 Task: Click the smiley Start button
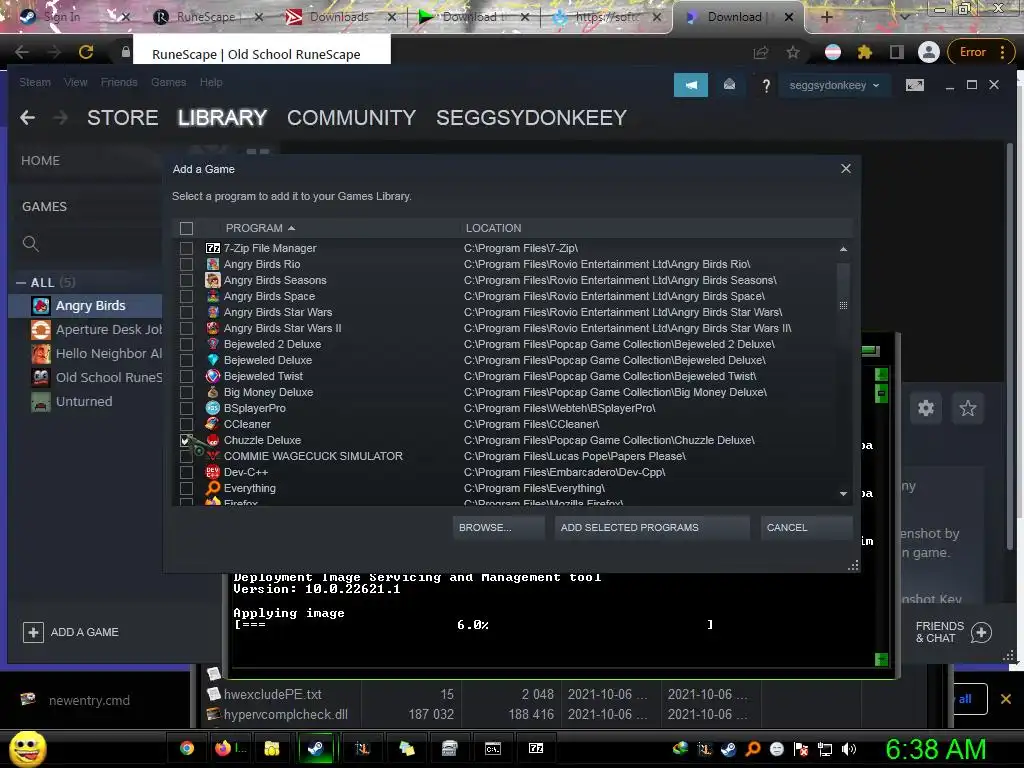27,748
